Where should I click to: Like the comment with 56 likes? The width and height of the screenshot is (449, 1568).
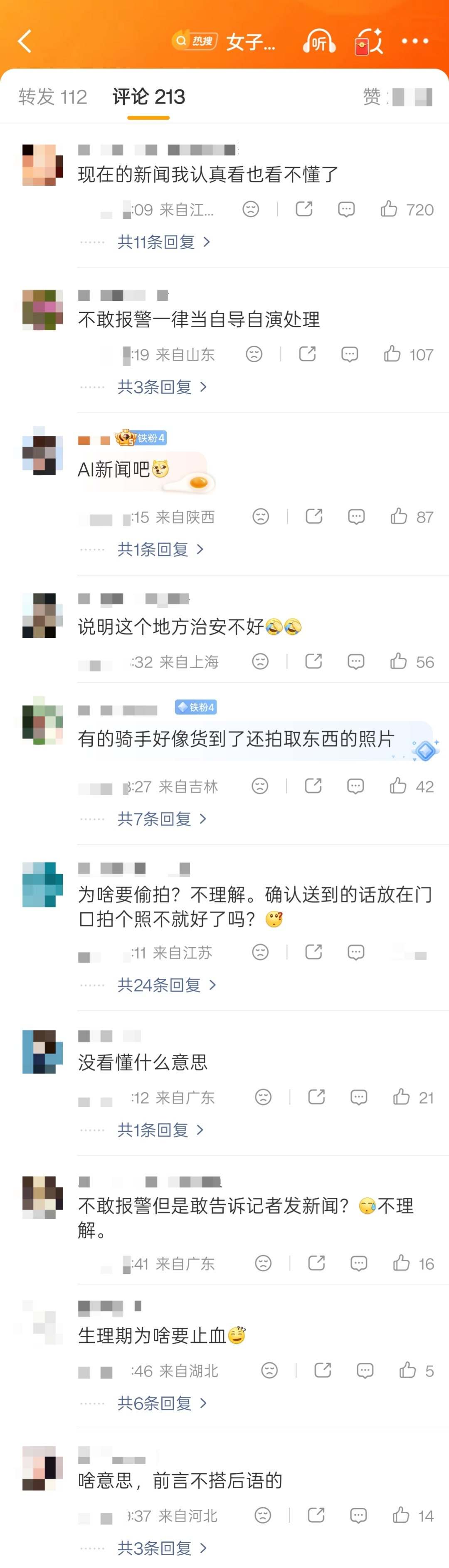412,661
